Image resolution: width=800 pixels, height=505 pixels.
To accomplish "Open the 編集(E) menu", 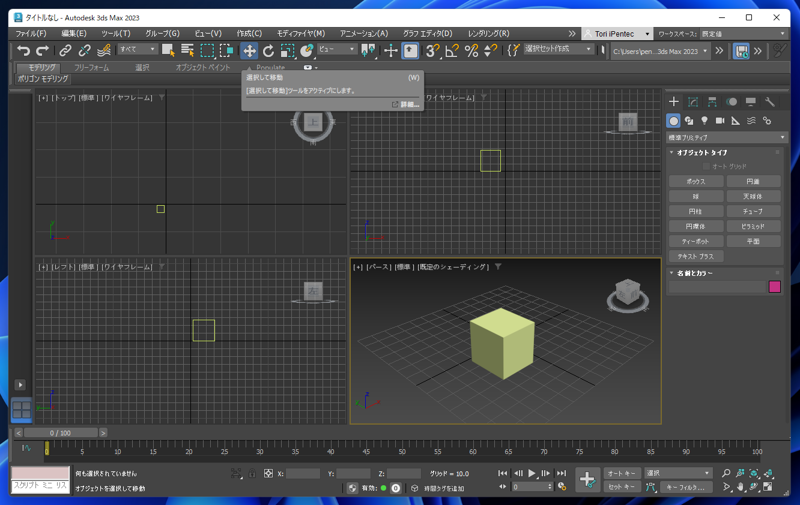I will [74, 33].
